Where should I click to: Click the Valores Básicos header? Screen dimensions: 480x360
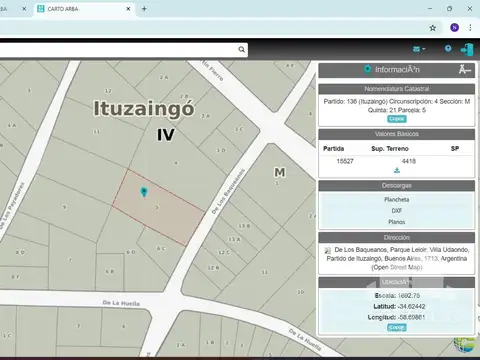point(397,134)
